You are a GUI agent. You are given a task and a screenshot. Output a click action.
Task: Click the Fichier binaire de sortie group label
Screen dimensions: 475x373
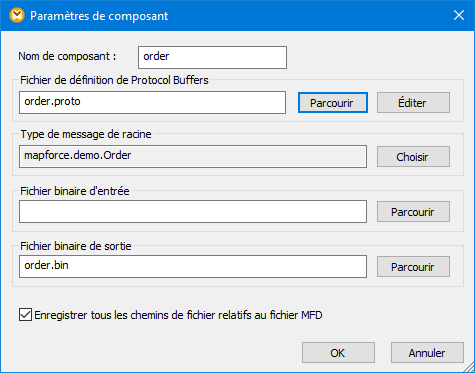[x=76, y=246]
